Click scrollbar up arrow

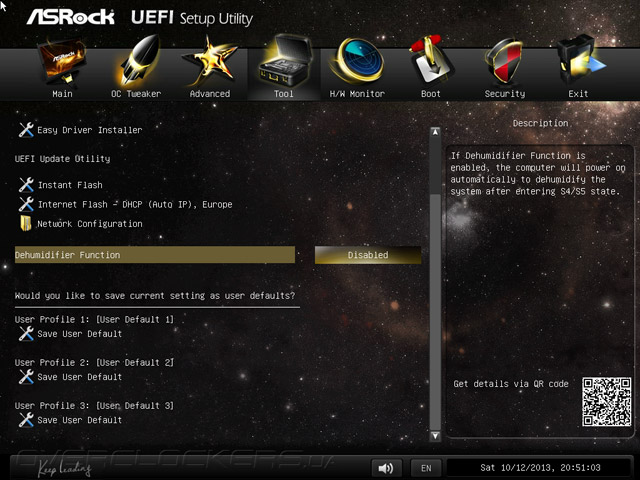[x=436, y=132]
